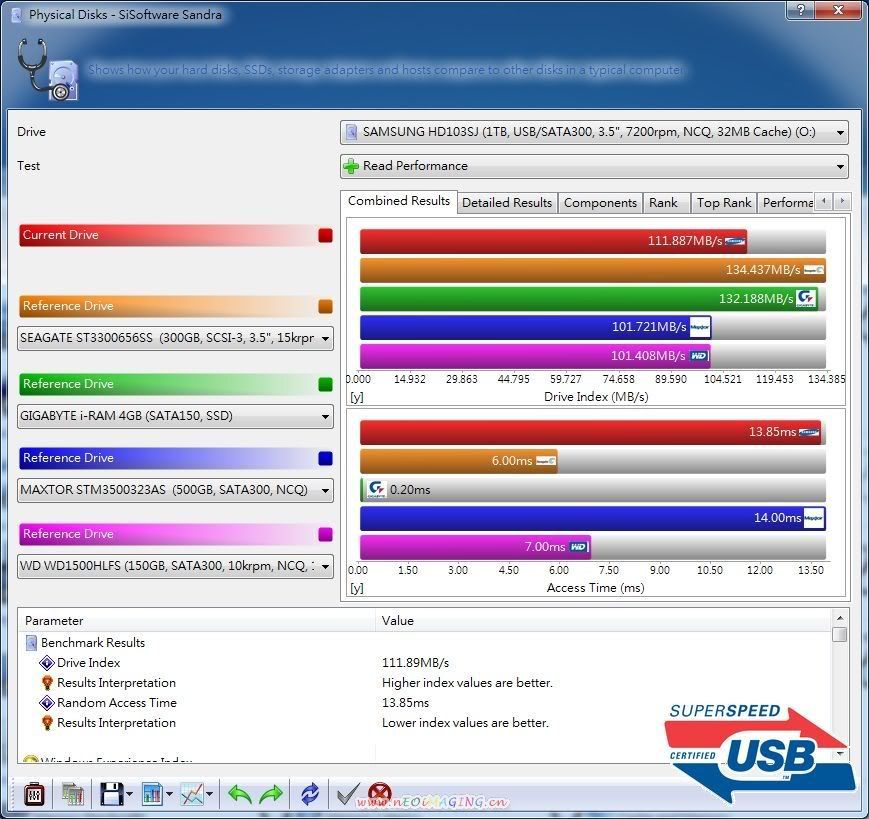Click the orange Reference Drive color swatch
869x819 pixels.
point(325,306)
